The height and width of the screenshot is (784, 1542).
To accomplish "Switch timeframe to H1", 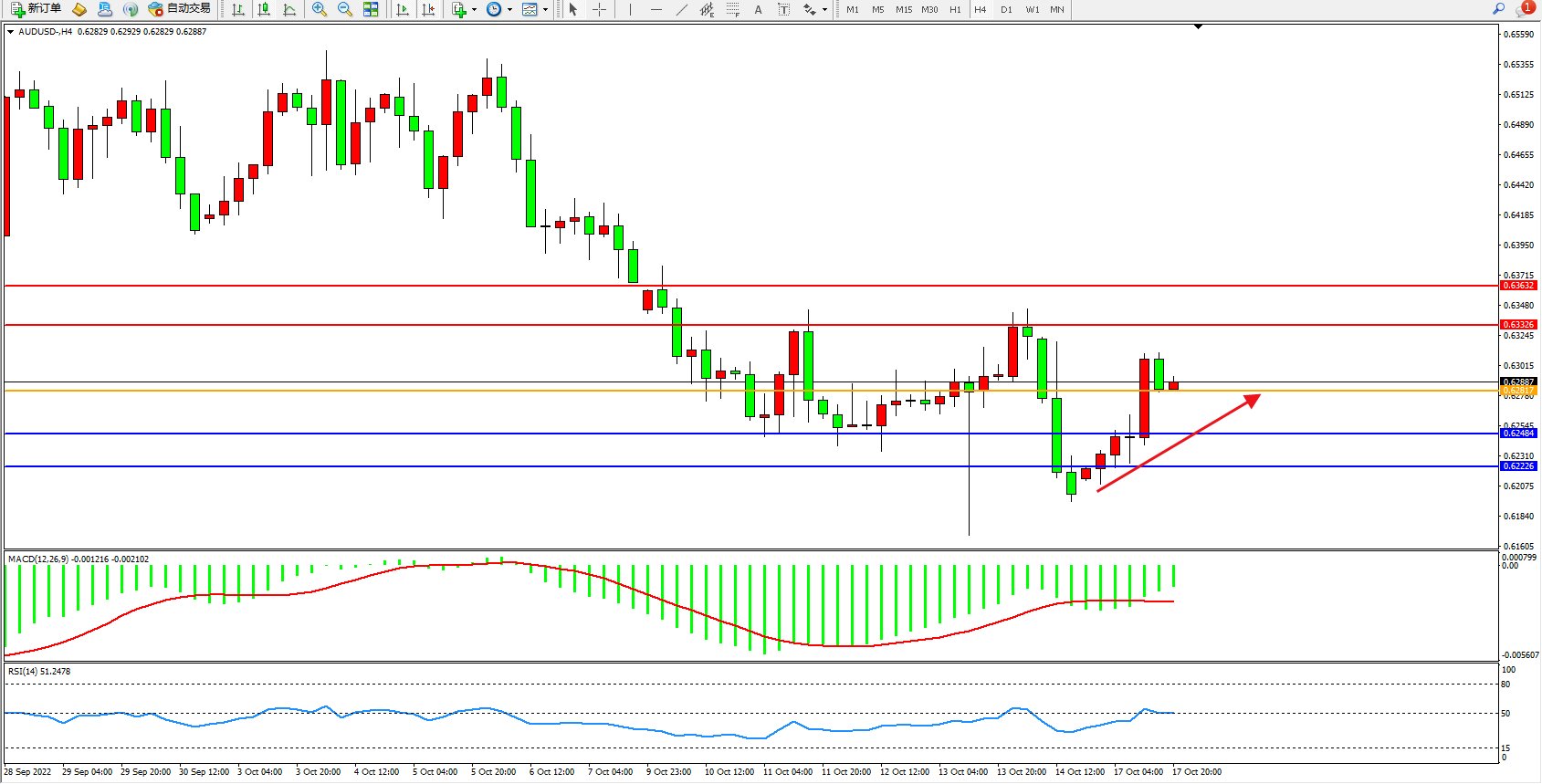I will [x=955, y=9].
